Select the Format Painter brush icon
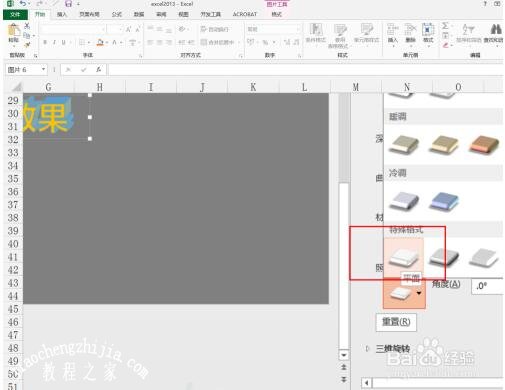The image size is (505, 390). click(27, 44)
